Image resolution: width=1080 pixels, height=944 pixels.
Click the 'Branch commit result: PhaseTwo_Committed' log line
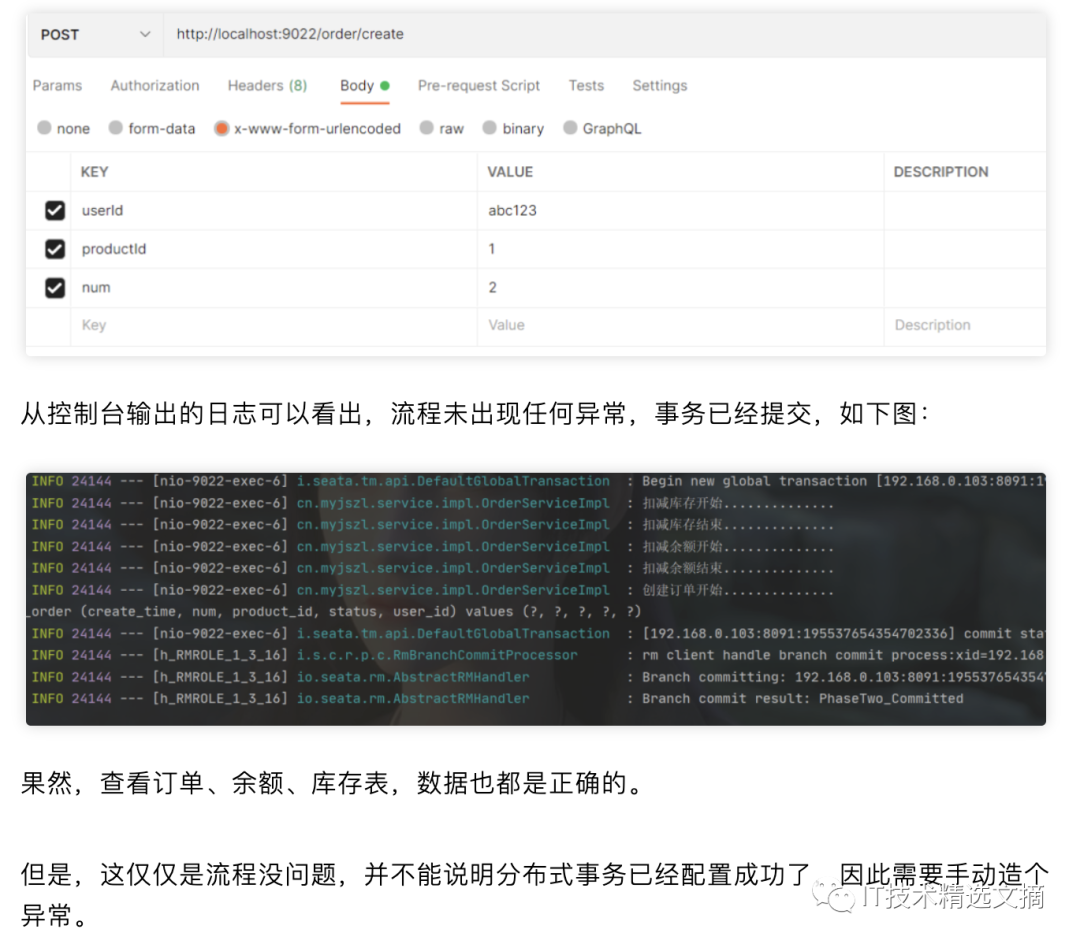click(497, 699)
